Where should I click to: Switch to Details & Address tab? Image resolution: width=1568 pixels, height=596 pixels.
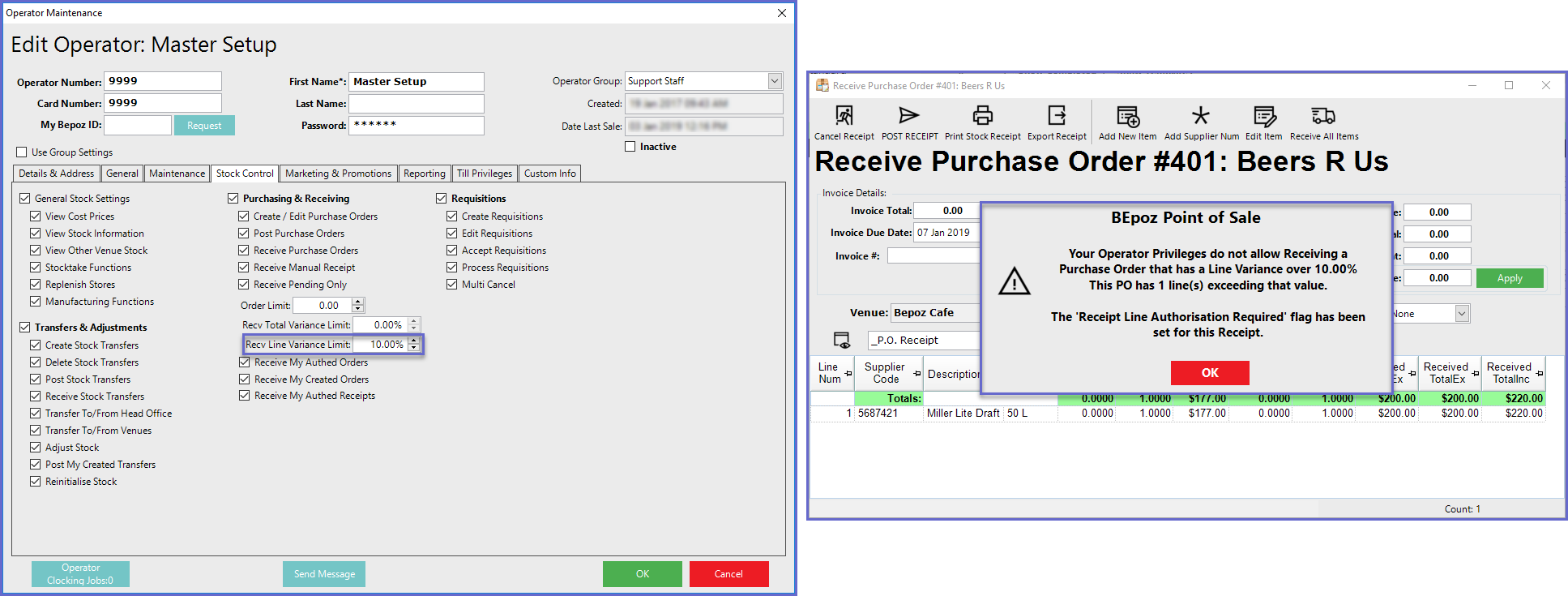[x=56, y=174]
